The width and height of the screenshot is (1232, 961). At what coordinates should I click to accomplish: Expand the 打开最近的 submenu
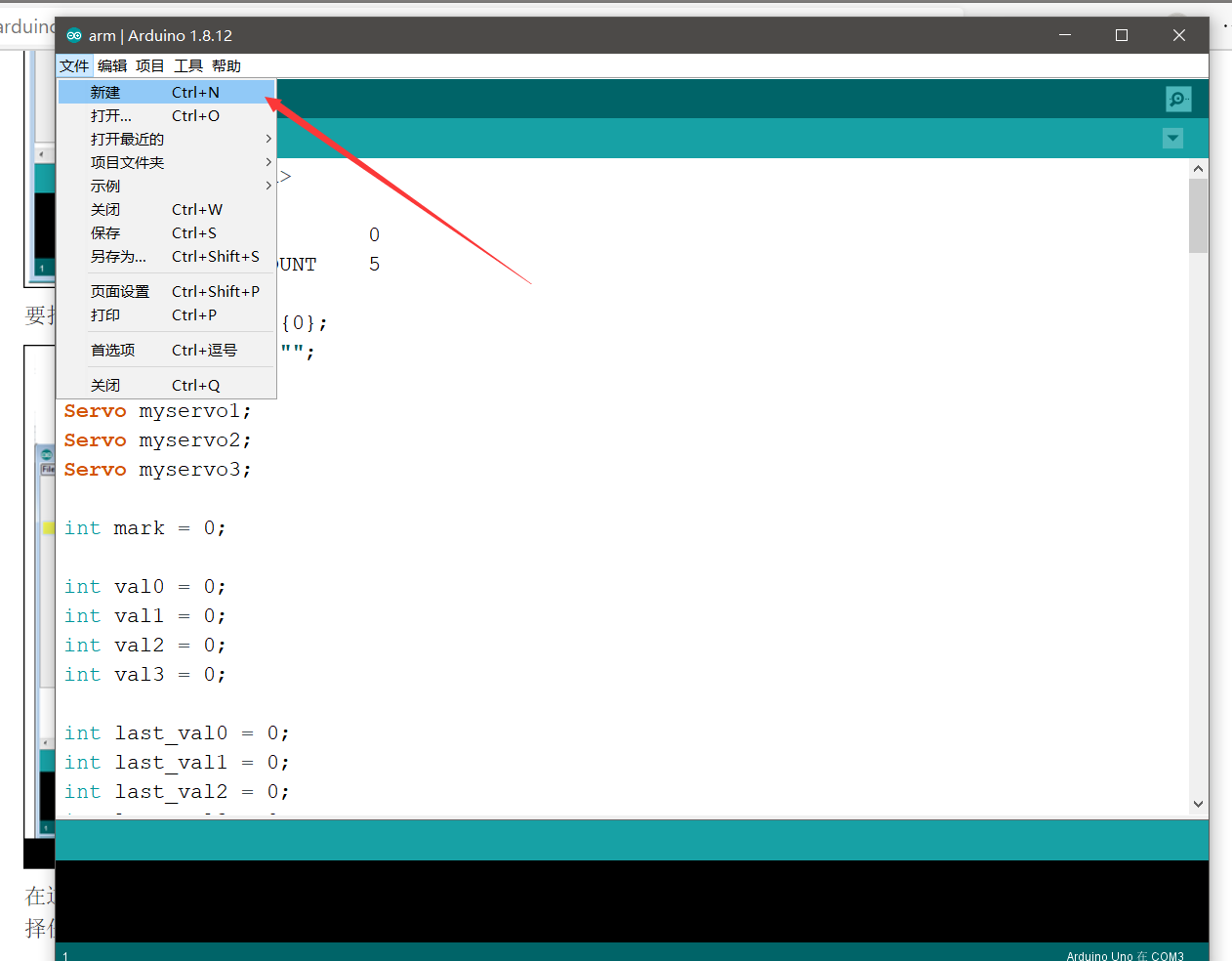pos(167,139)
